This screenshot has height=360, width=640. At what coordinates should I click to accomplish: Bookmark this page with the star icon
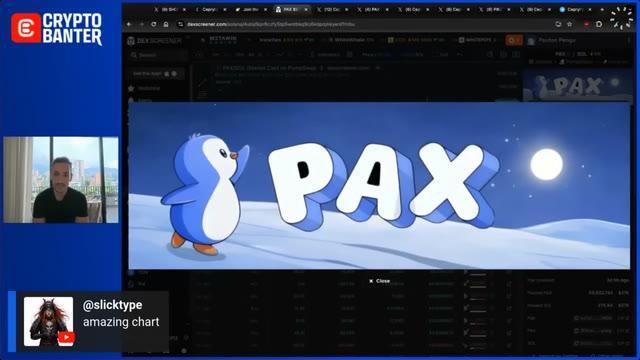[569, 24]
